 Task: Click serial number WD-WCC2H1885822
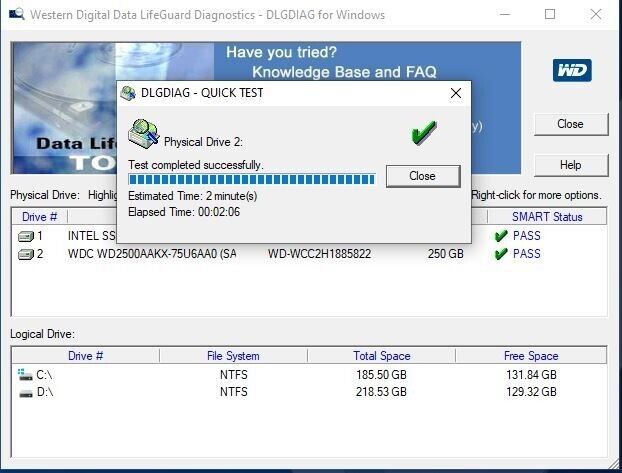point(319,254)
